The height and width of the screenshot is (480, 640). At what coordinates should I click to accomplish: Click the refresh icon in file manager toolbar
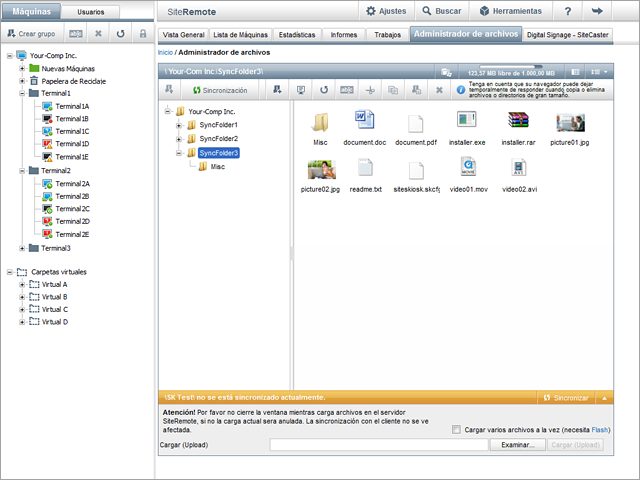coord(323,90)
